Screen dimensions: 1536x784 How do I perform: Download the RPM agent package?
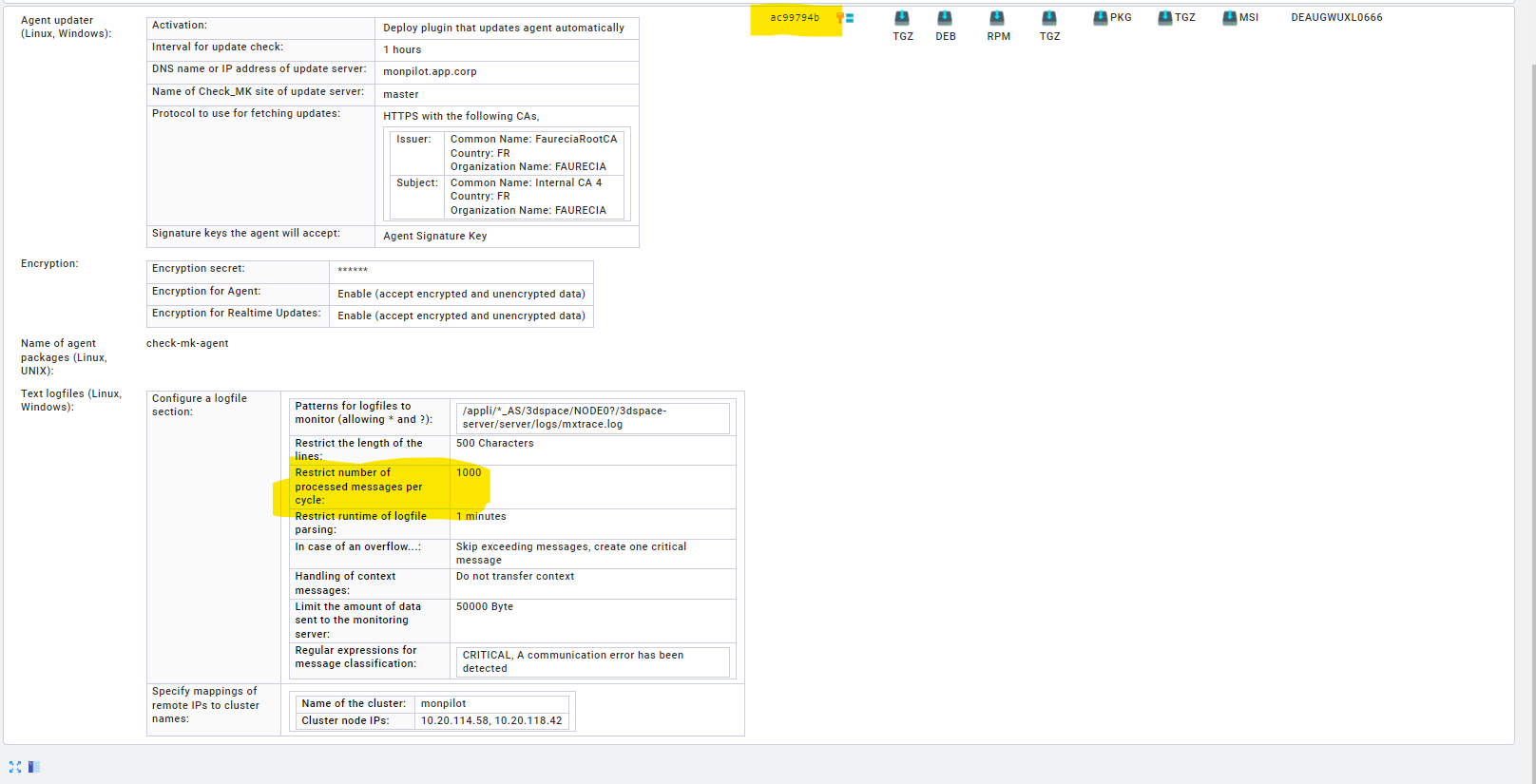pos(997,18)
